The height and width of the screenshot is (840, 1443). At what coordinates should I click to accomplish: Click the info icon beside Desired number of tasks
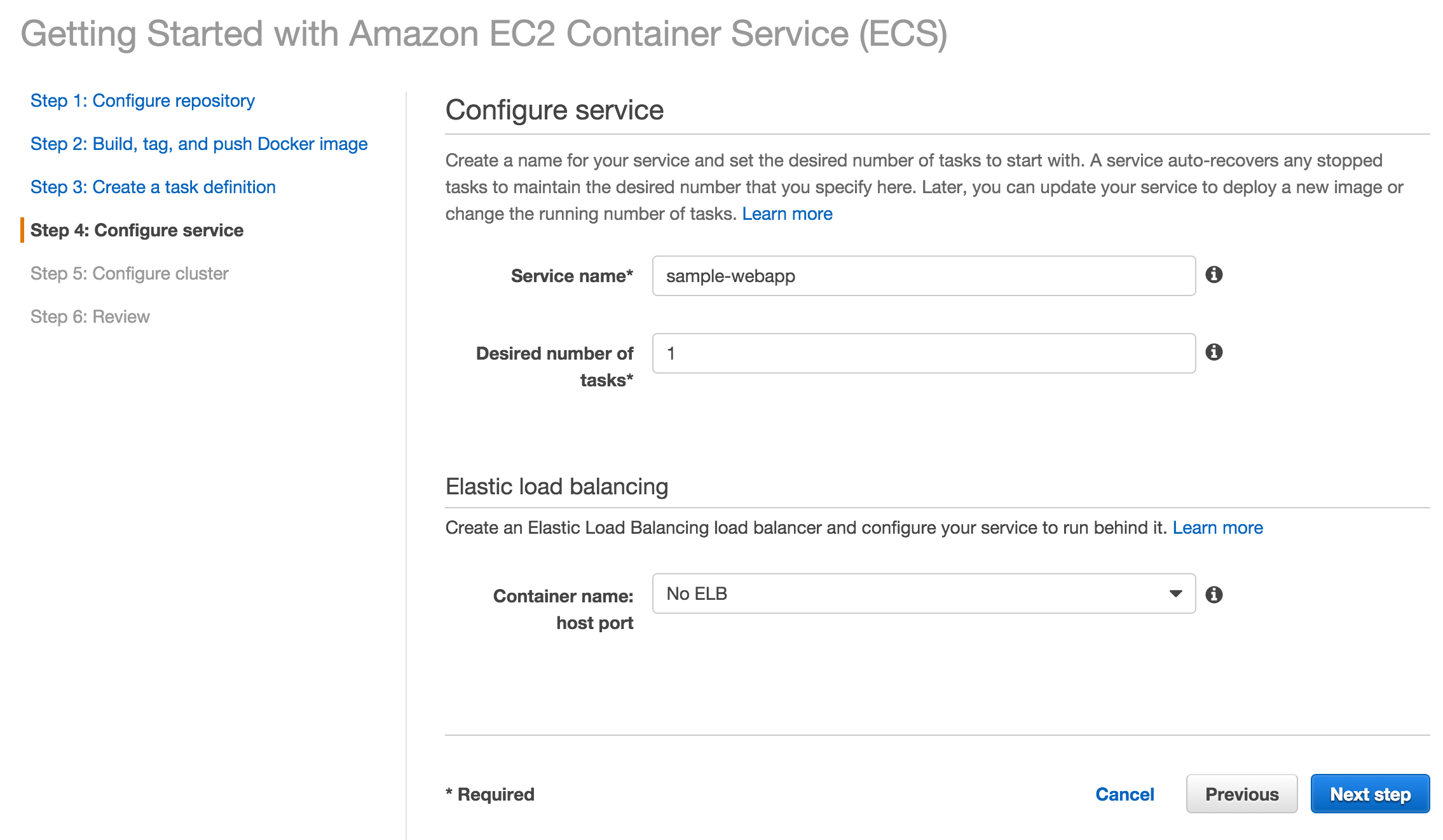click(x=1215, y=353)
